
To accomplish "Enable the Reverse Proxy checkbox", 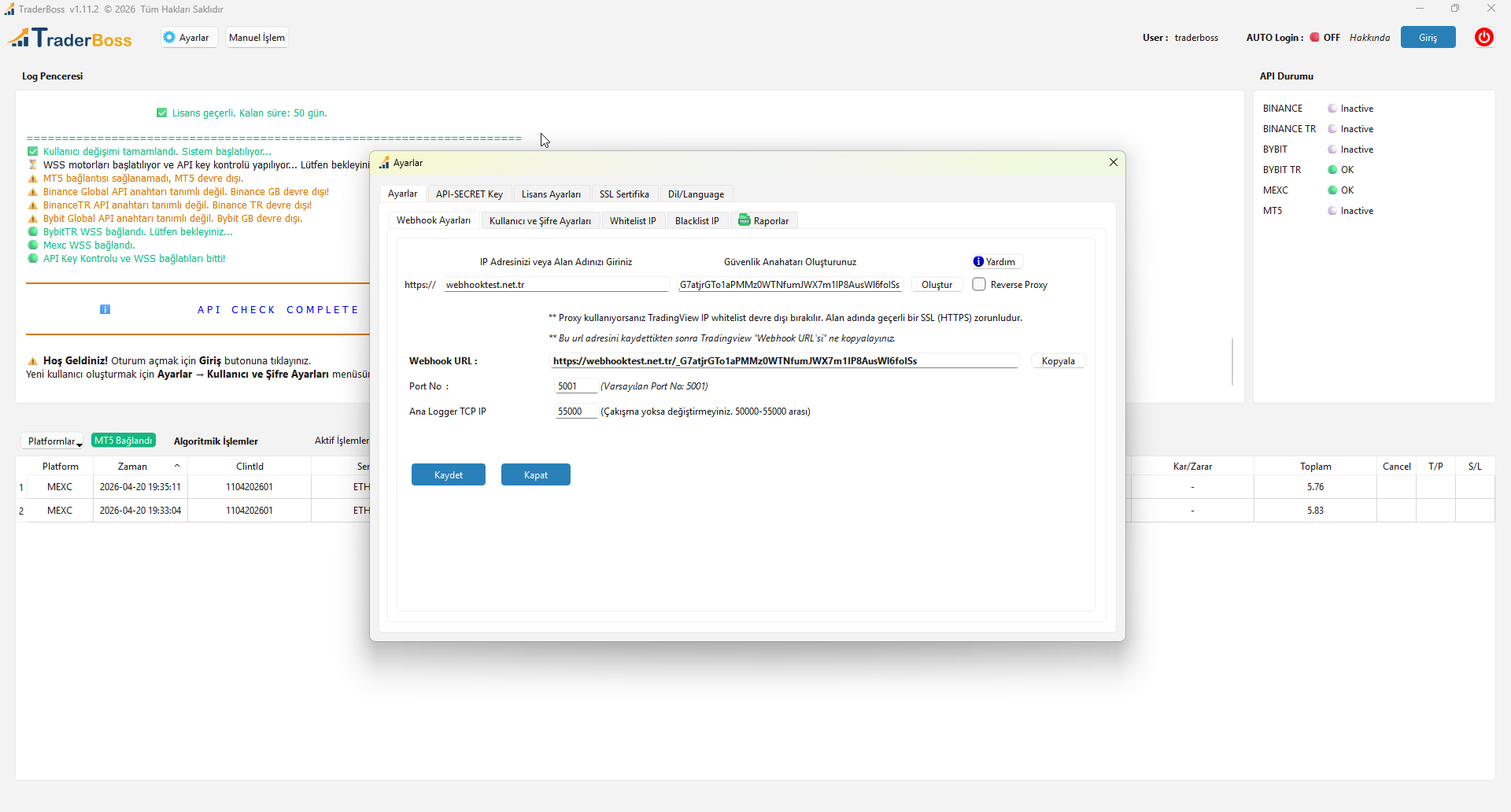I will coord(979,284).
